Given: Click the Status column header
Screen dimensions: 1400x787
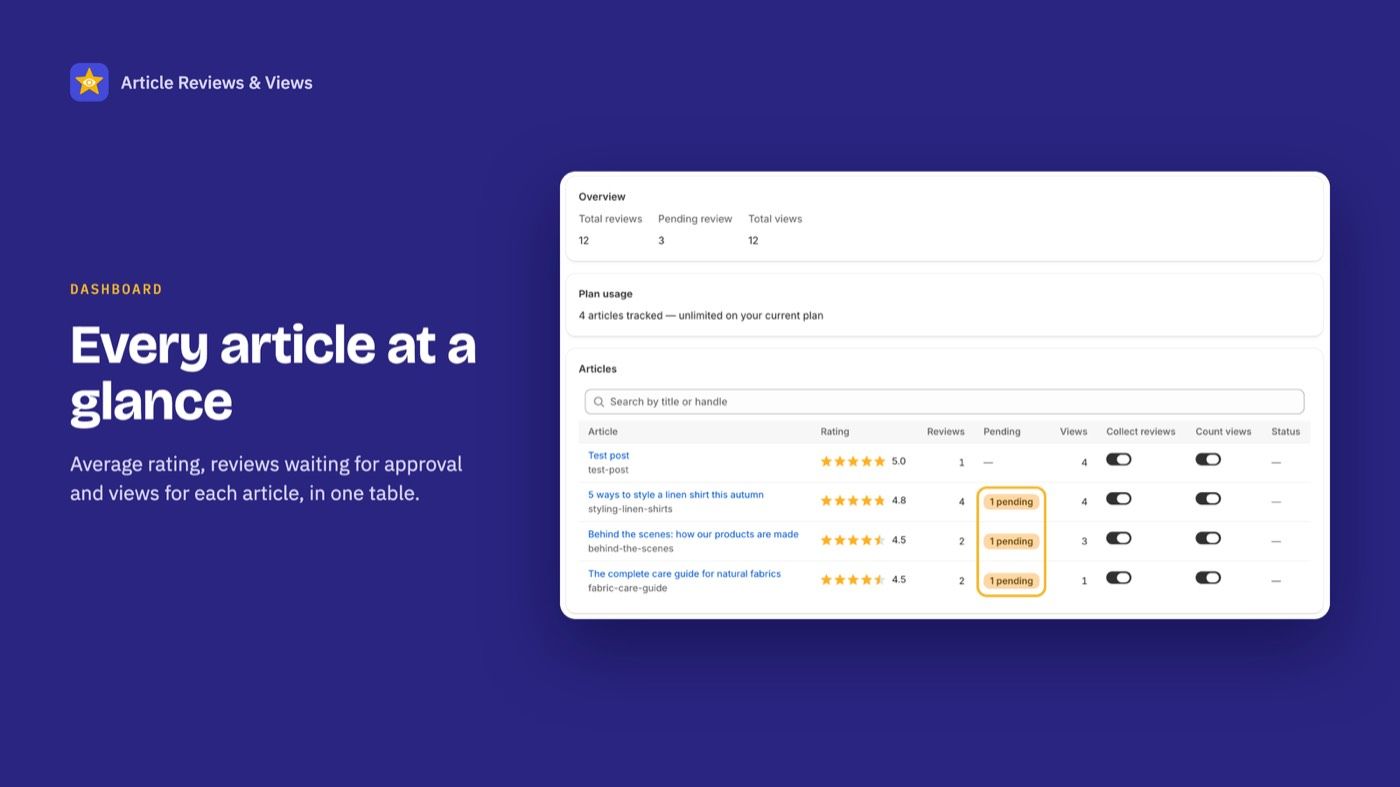Looking at the screenshot, I should click(1286, 432).
